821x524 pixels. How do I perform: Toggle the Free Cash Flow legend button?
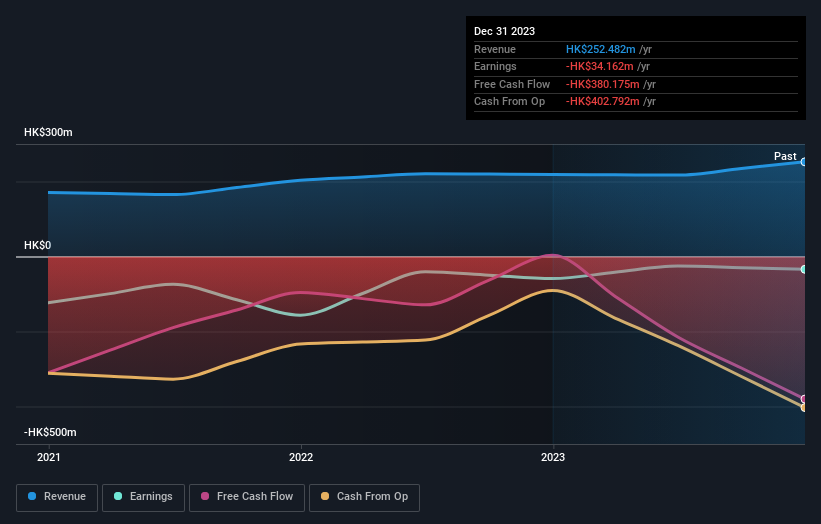click(247, 497)
